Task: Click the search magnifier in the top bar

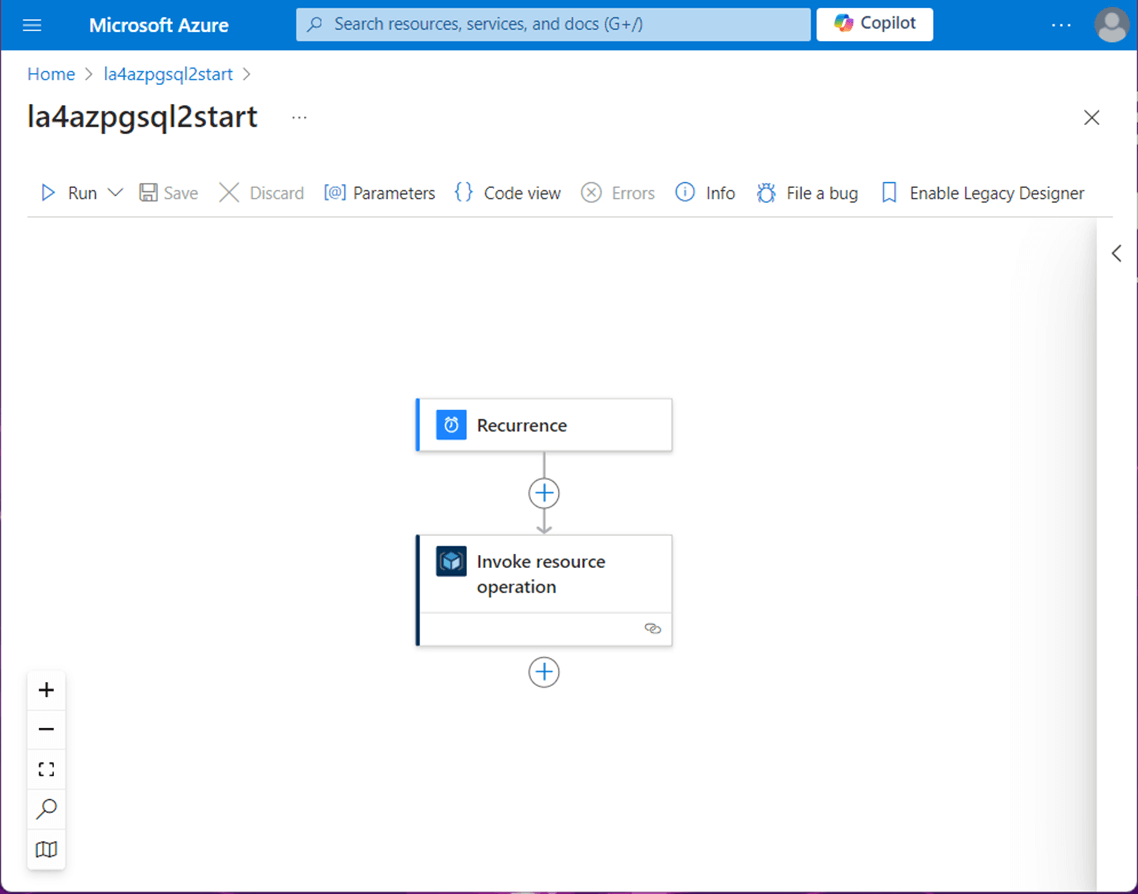Action: click(314, 25)
